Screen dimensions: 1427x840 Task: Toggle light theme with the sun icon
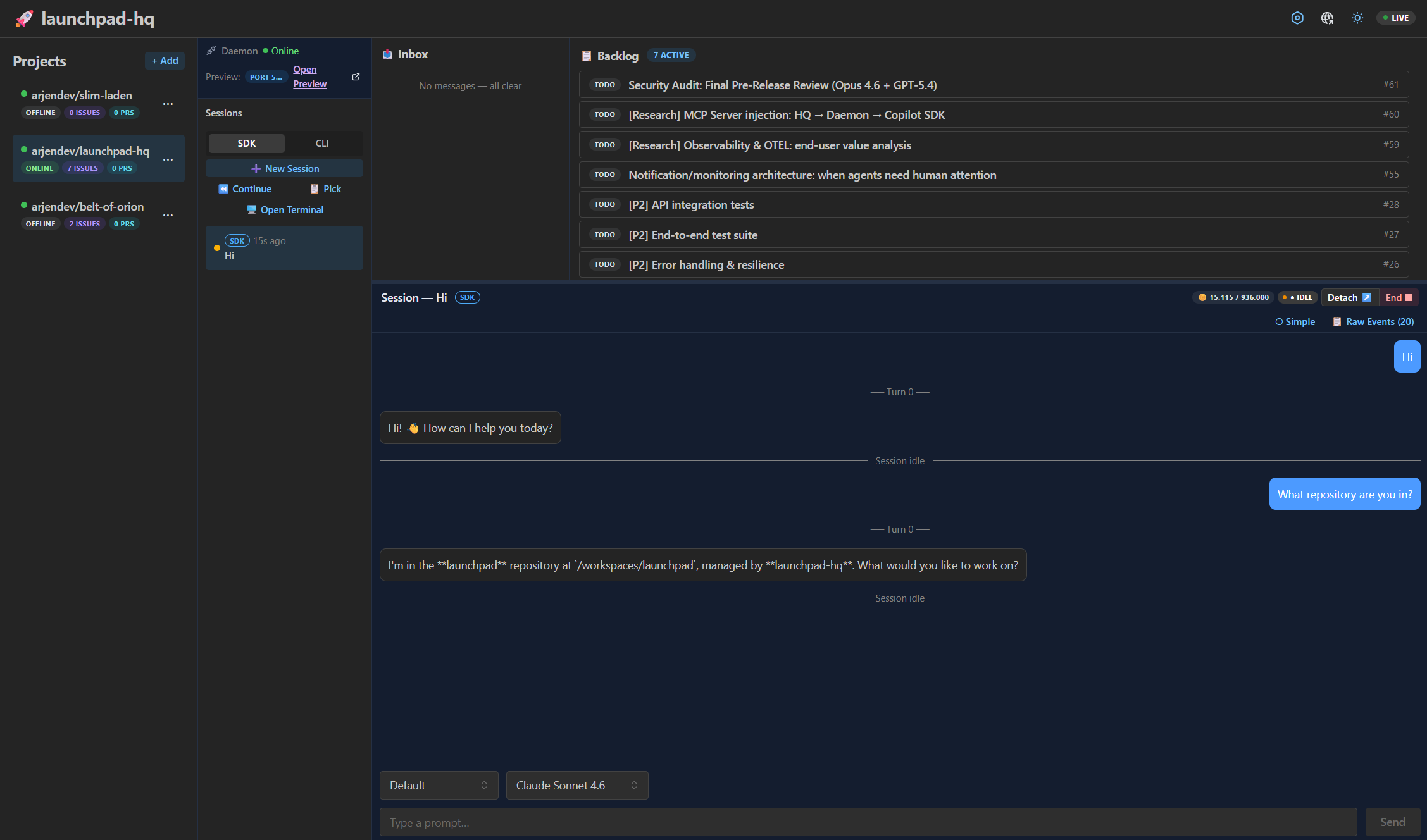(1357, 18)
